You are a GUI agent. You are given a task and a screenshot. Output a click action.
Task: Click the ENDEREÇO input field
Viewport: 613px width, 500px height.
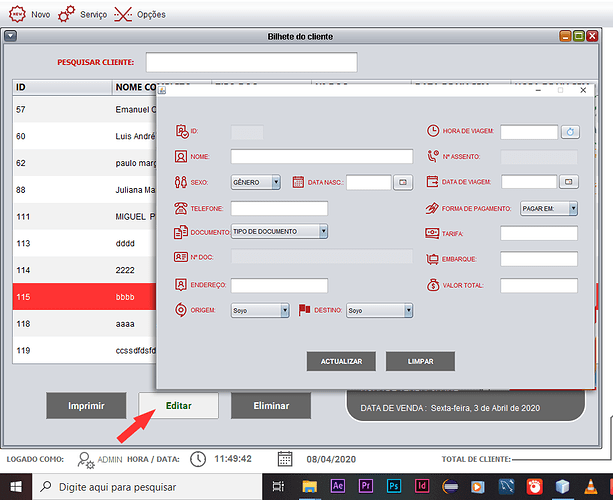(279, 285)
